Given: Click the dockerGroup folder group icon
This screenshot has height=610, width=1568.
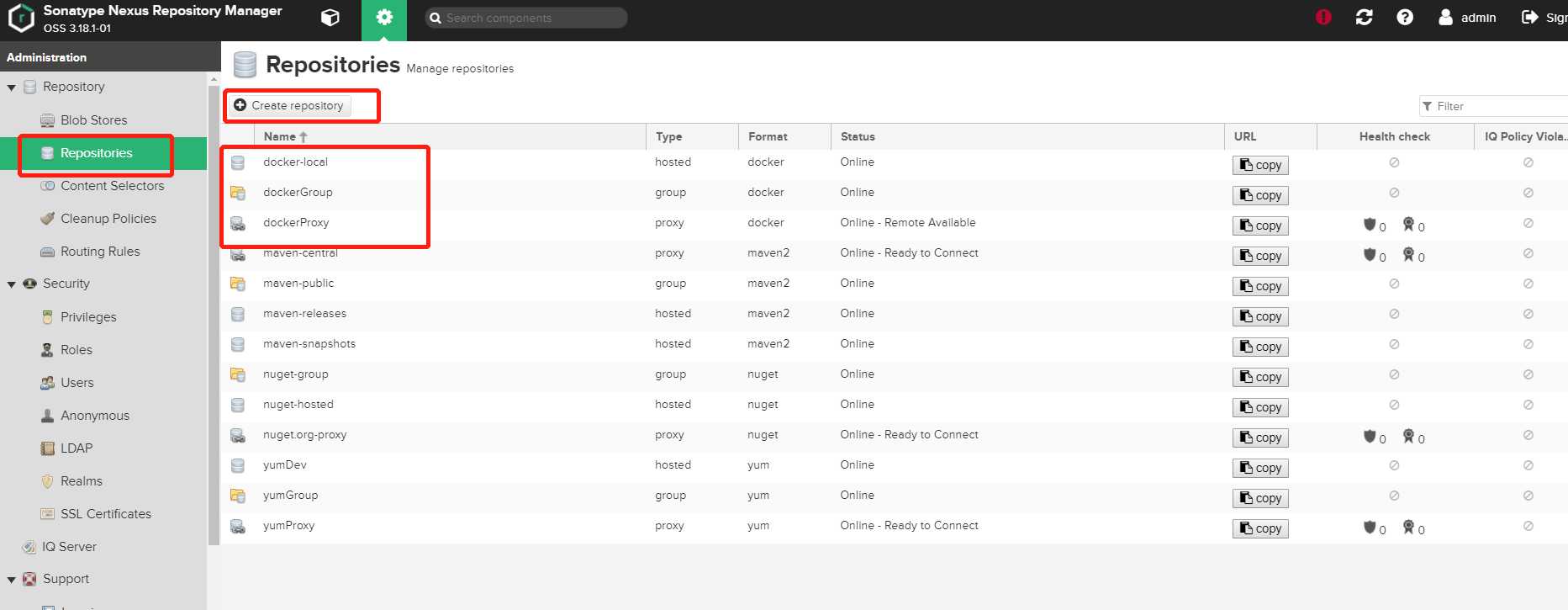Looking at the screenshot, I should click(238, 193).
